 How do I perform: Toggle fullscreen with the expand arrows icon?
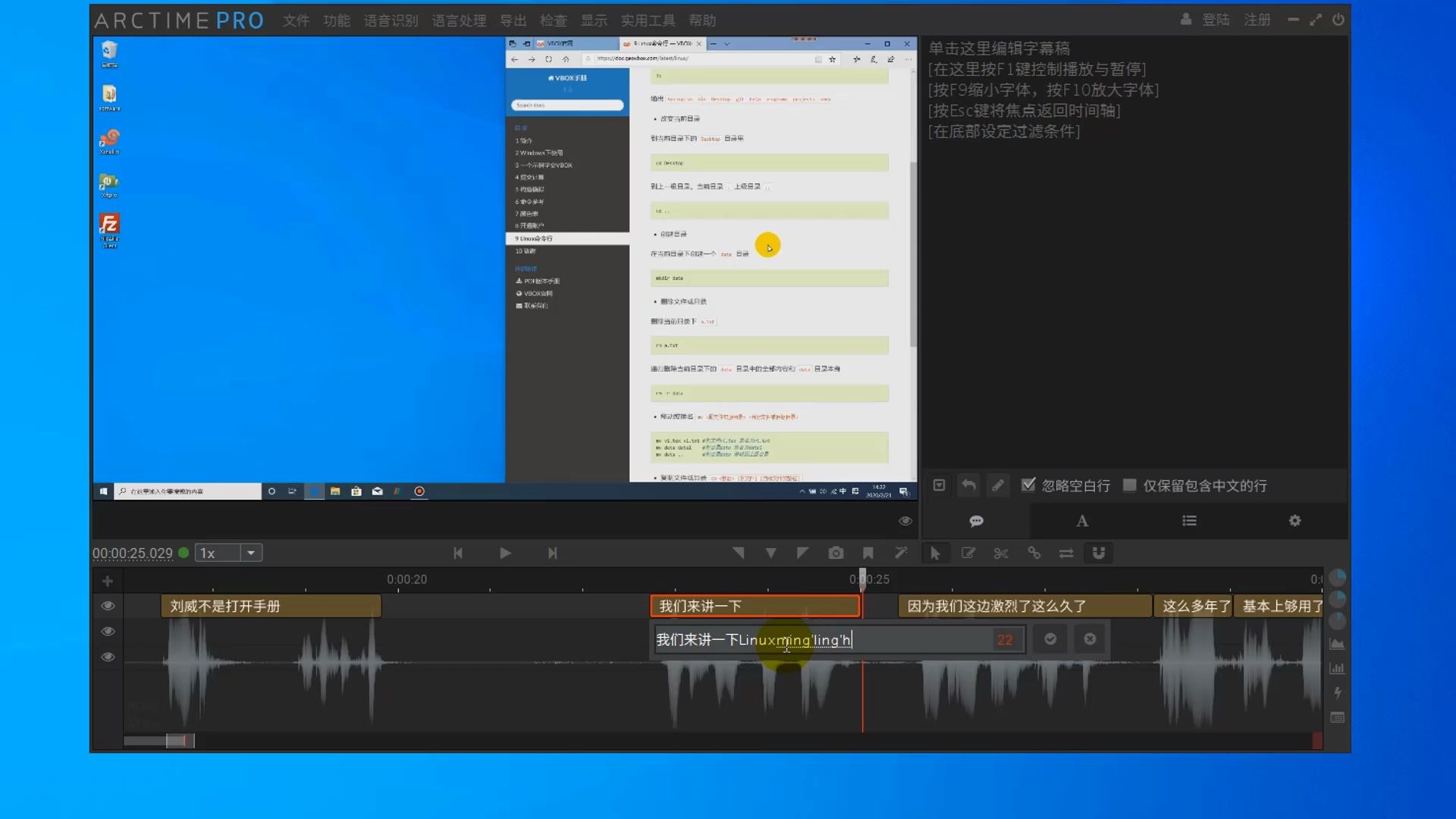tap(1316, 20)
